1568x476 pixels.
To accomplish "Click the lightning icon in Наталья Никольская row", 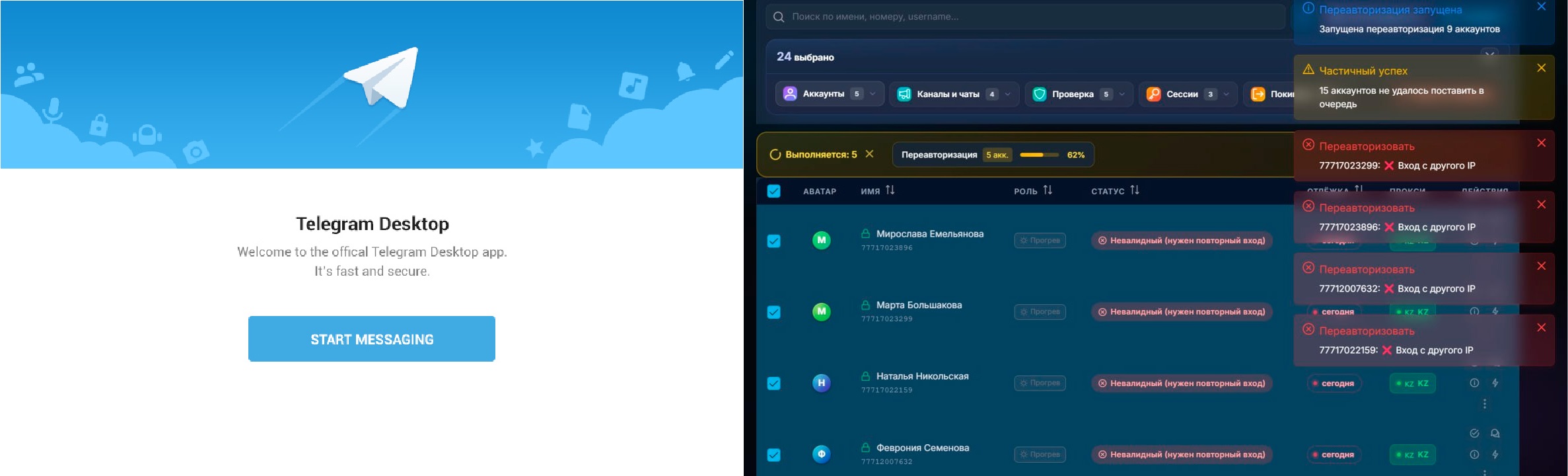I will [1495, 383].
